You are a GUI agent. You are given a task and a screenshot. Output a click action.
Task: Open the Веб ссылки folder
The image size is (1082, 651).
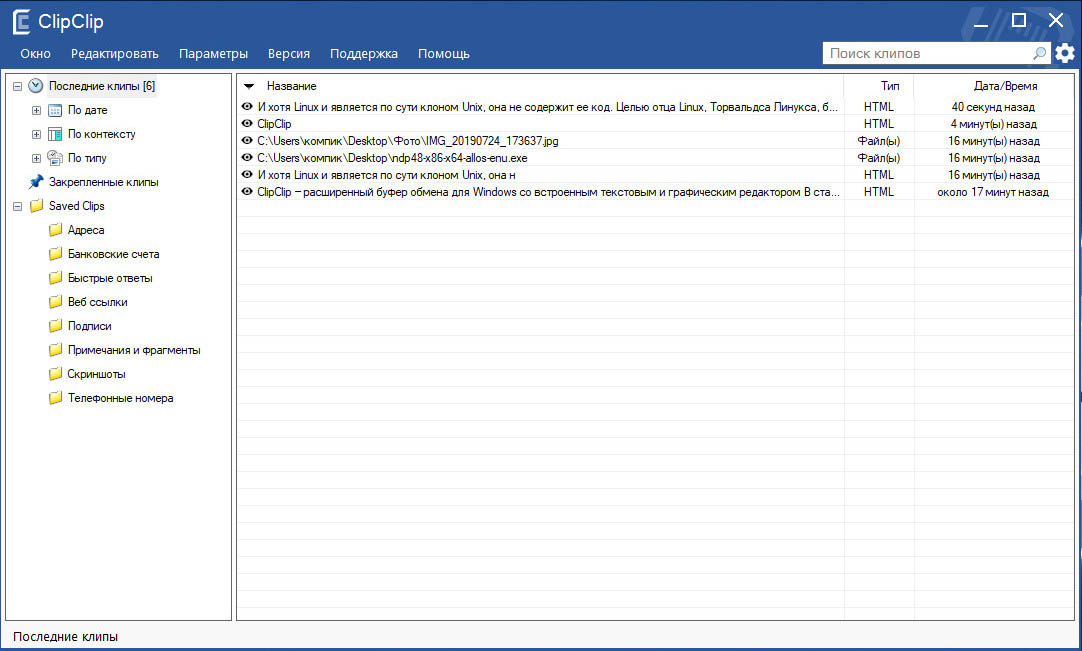[97, 302]
